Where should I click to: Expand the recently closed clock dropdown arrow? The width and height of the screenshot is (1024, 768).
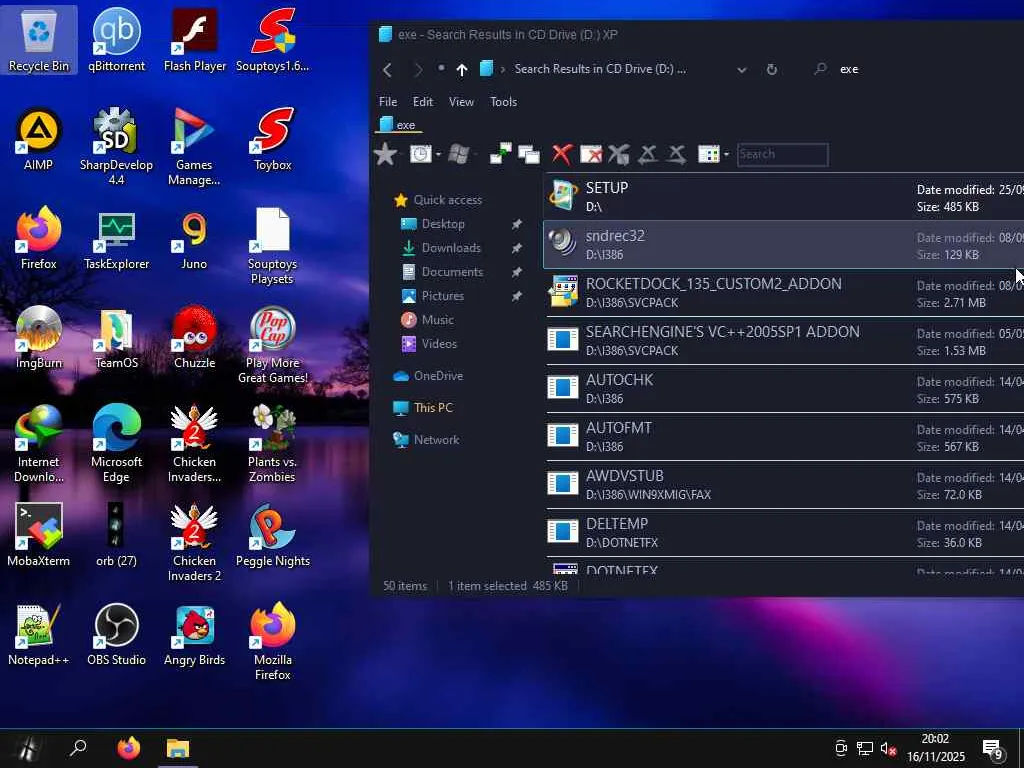(438, 155)
